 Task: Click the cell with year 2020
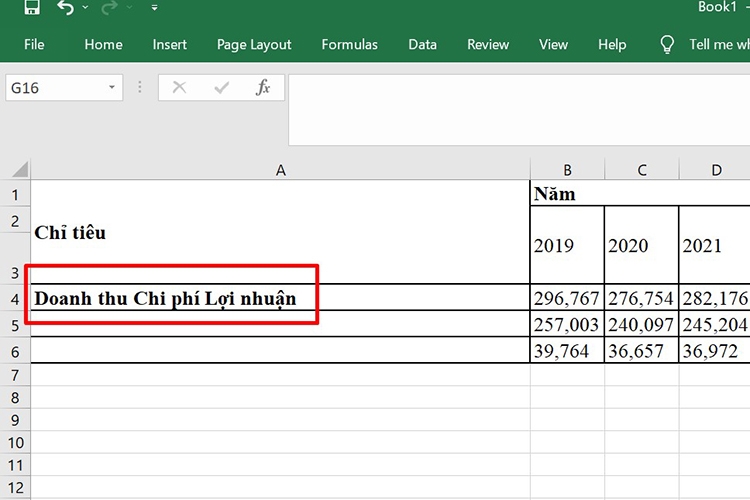point(641,245)
